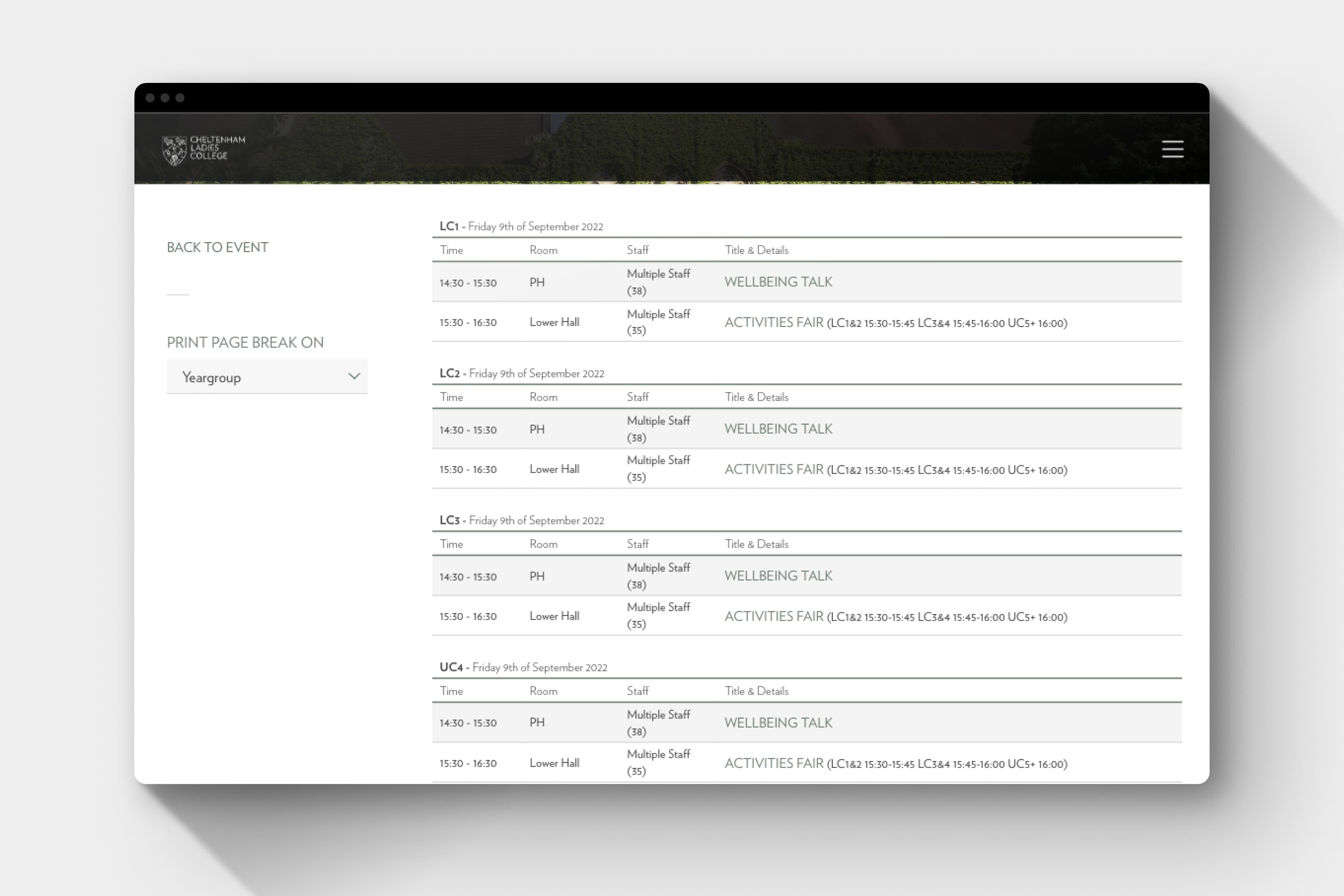Click the Room column header in LC1 table
Screen dimensions: 1344x896
(x=544, y=250)
